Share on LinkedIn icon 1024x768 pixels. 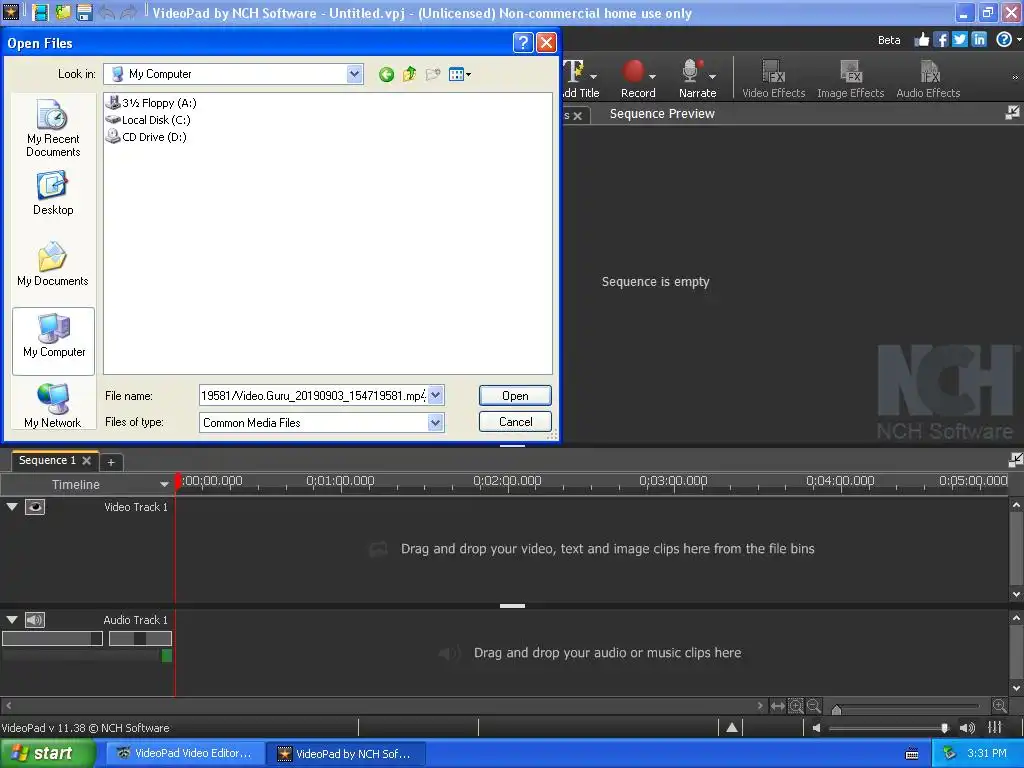(x=979, y=39)
